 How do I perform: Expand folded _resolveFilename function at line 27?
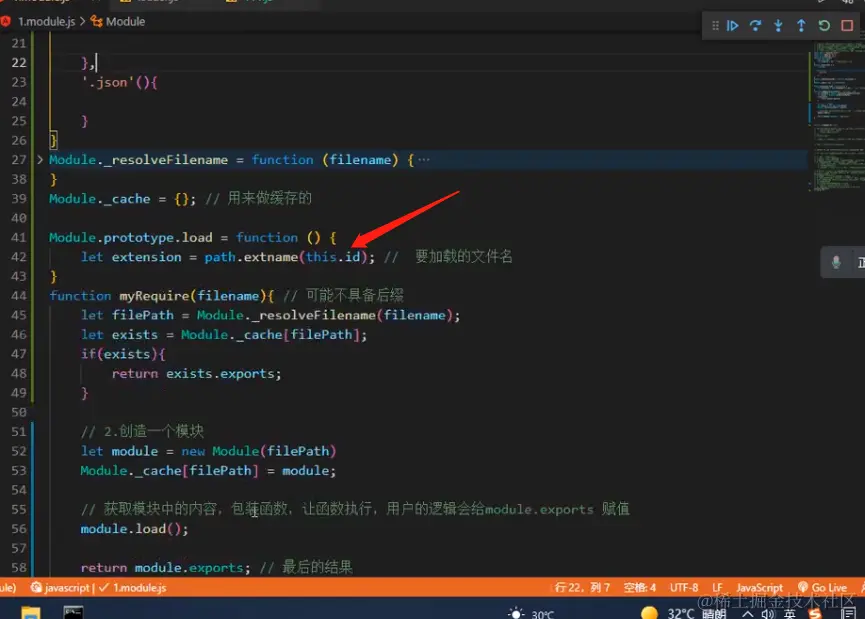(x=40, y=159)
